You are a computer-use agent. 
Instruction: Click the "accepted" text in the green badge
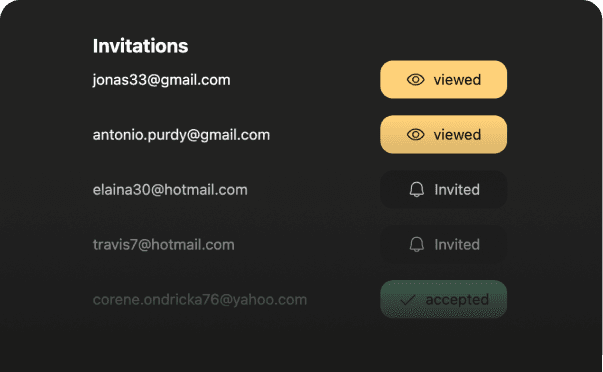coord(457,300)
